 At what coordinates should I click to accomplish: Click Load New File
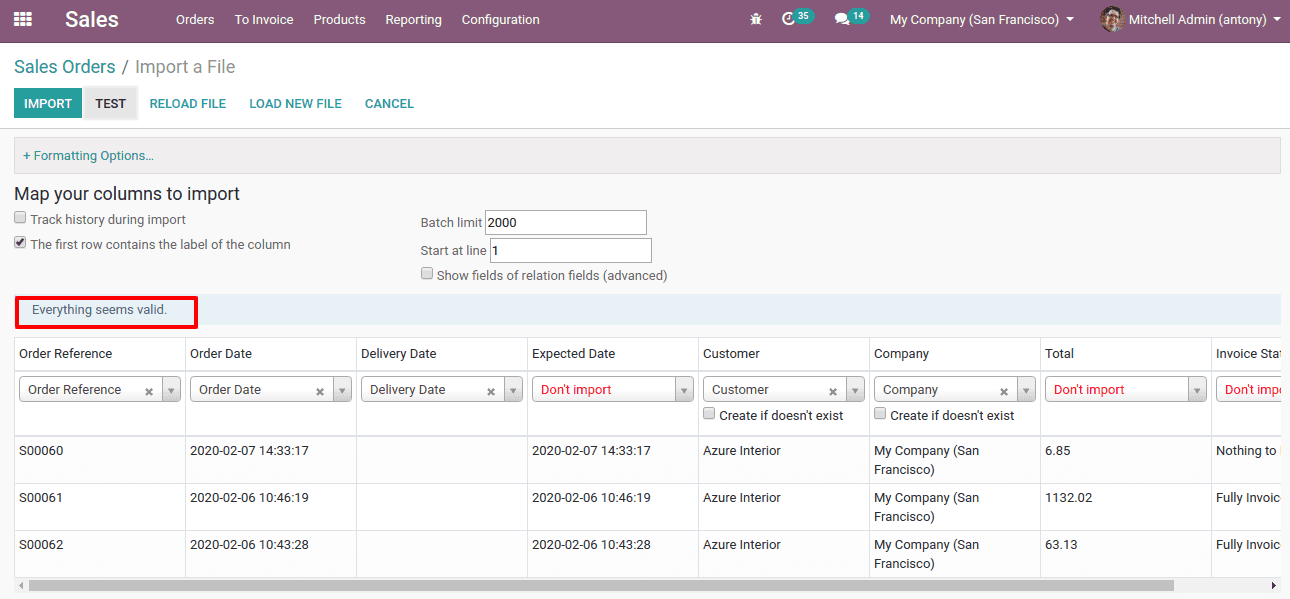[295, 103]
